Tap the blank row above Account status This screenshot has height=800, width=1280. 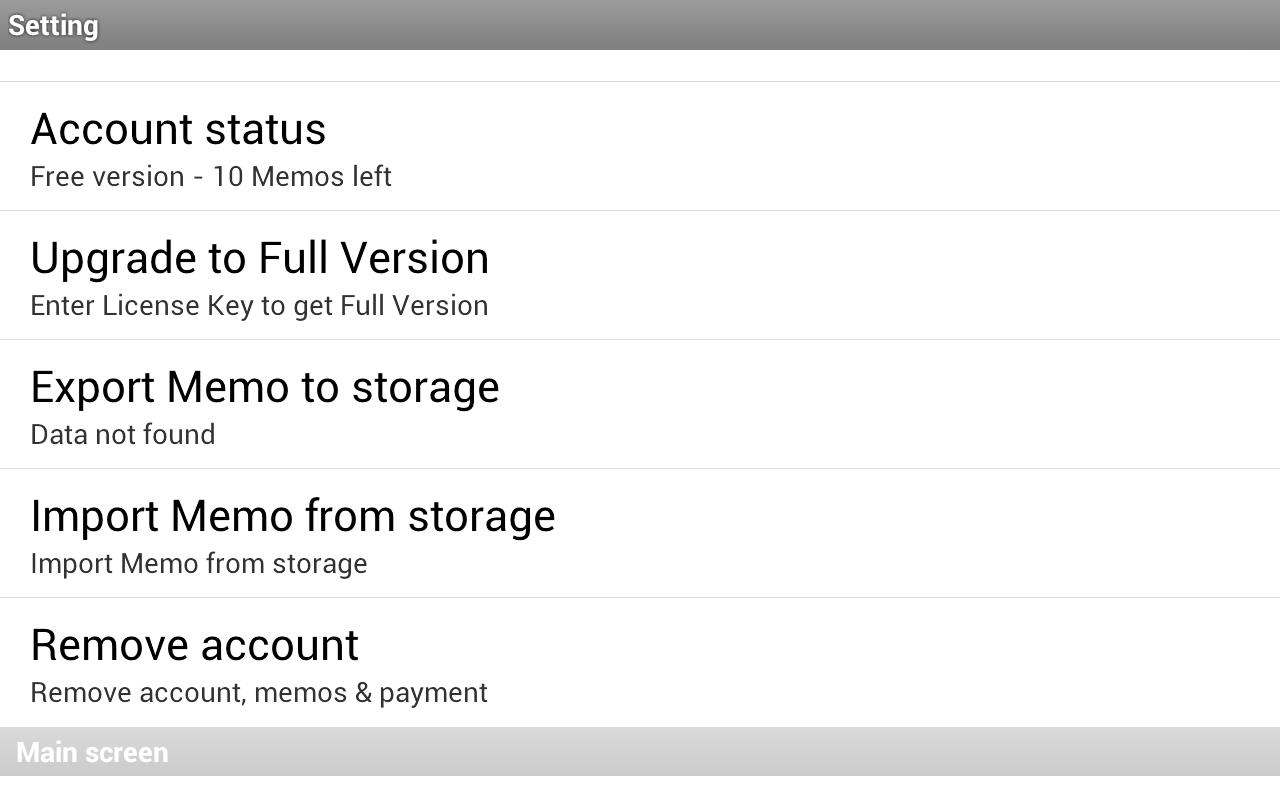coord(640,66)
